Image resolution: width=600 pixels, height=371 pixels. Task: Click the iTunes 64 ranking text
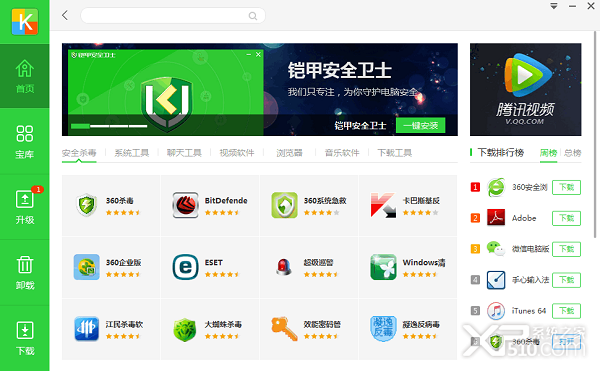(x=529, y=311)
